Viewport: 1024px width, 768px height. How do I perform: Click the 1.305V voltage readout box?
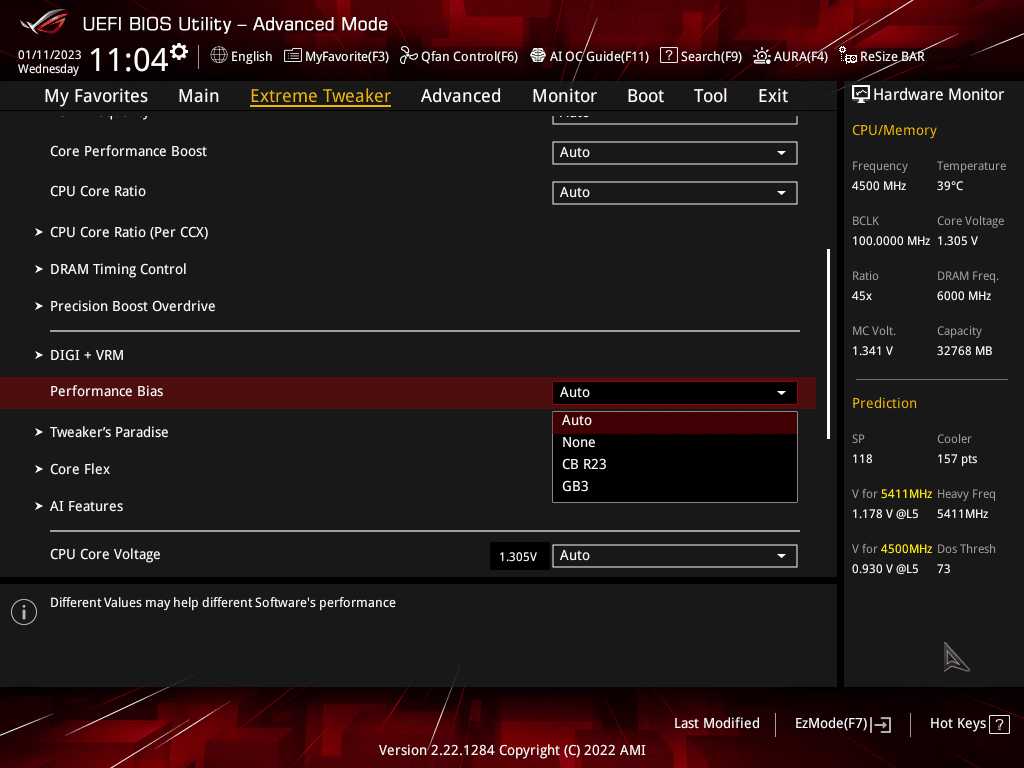(519, 556)
